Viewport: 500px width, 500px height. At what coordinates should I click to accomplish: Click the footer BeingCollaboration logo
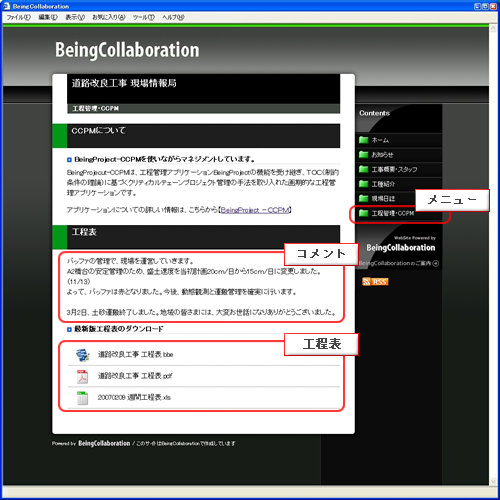click(104, 443)
